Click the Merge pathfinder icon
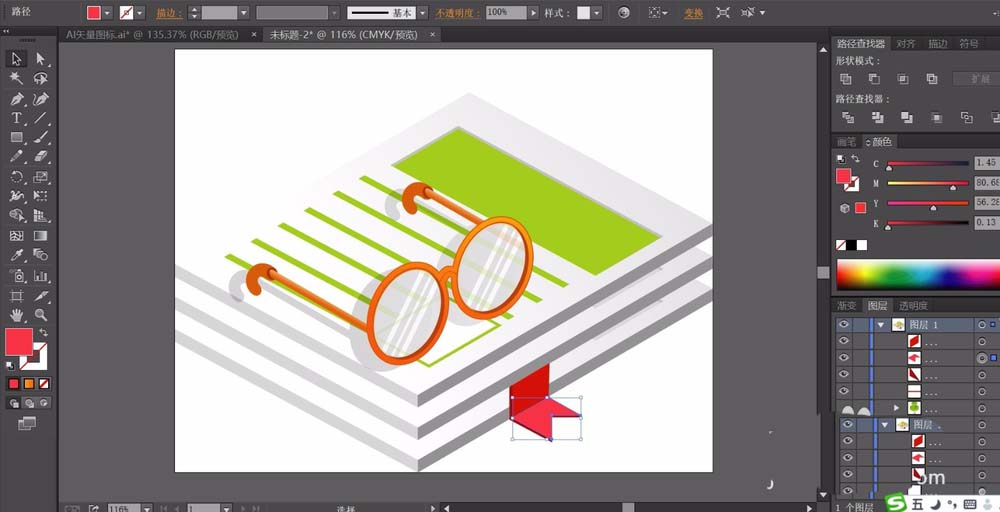 907,117
